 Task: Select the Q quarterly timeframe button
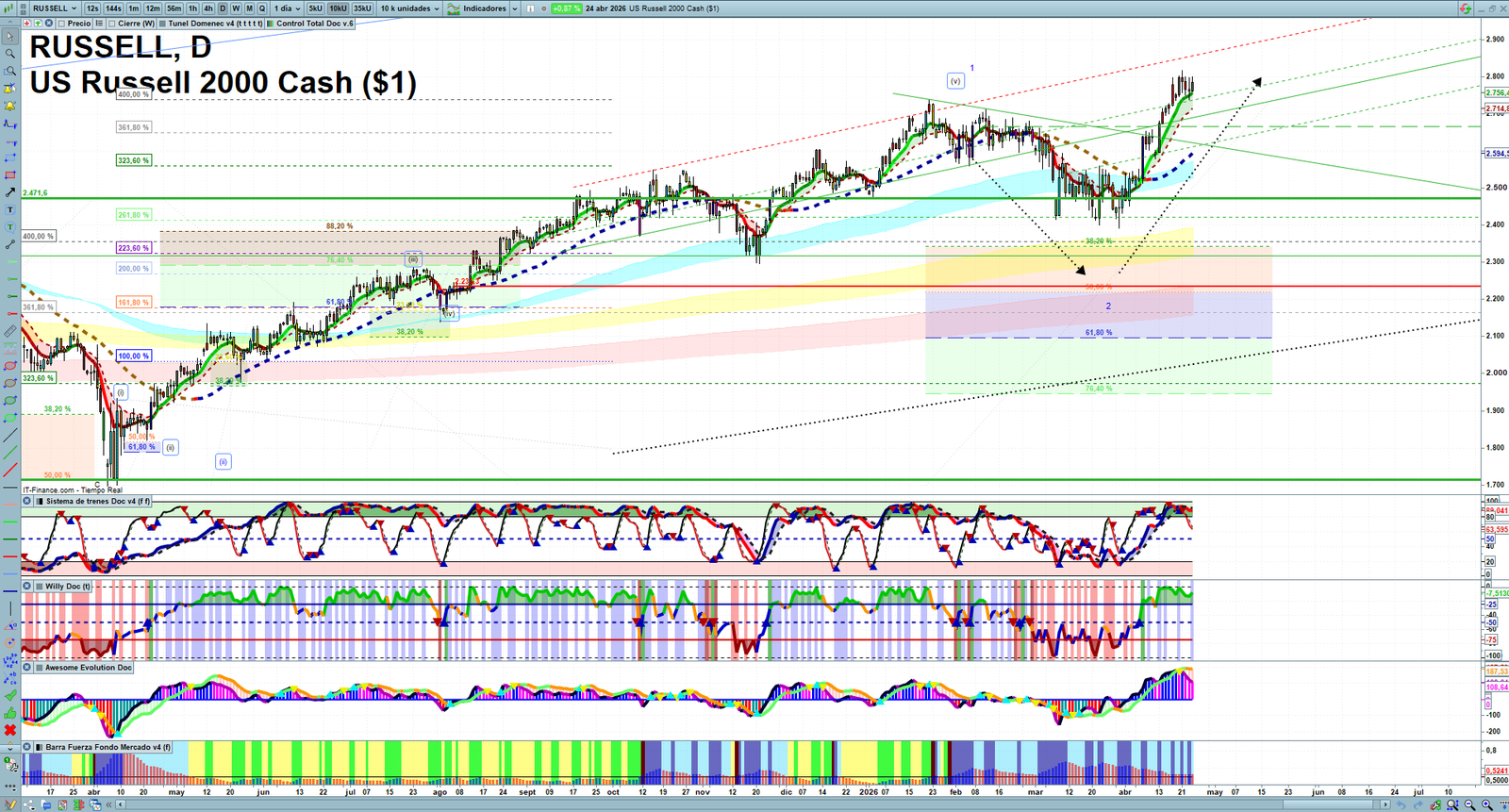coord(262,8)
